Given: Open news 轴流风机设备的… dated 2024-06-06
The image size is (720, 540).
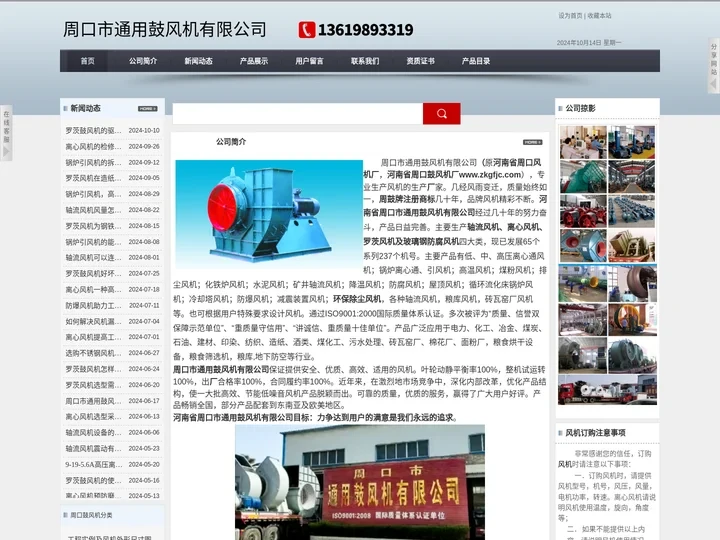Looking at the screenshot, I should point(93,433).
